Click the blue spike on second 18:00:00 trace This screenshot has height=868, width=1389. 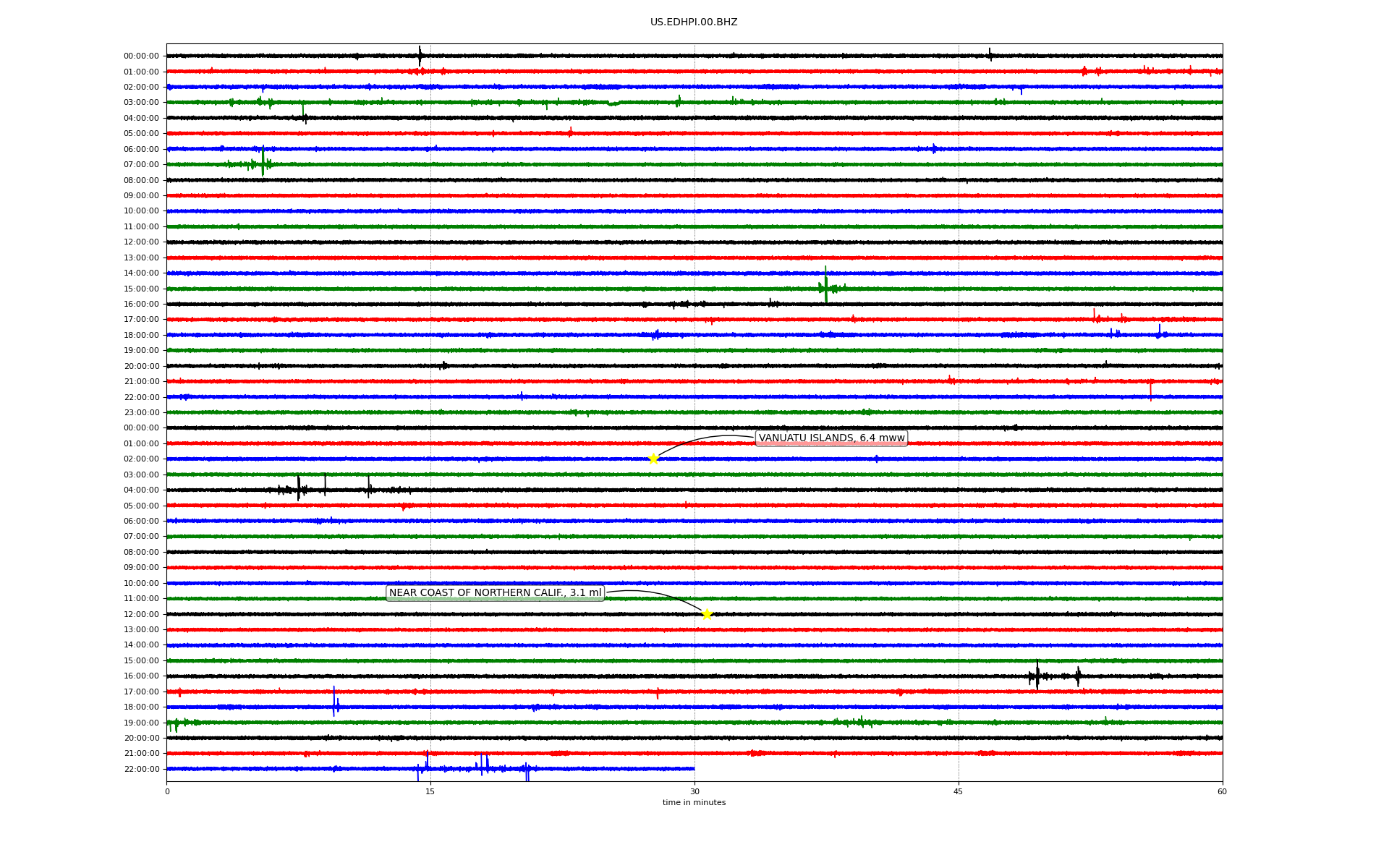pos(334,703)
